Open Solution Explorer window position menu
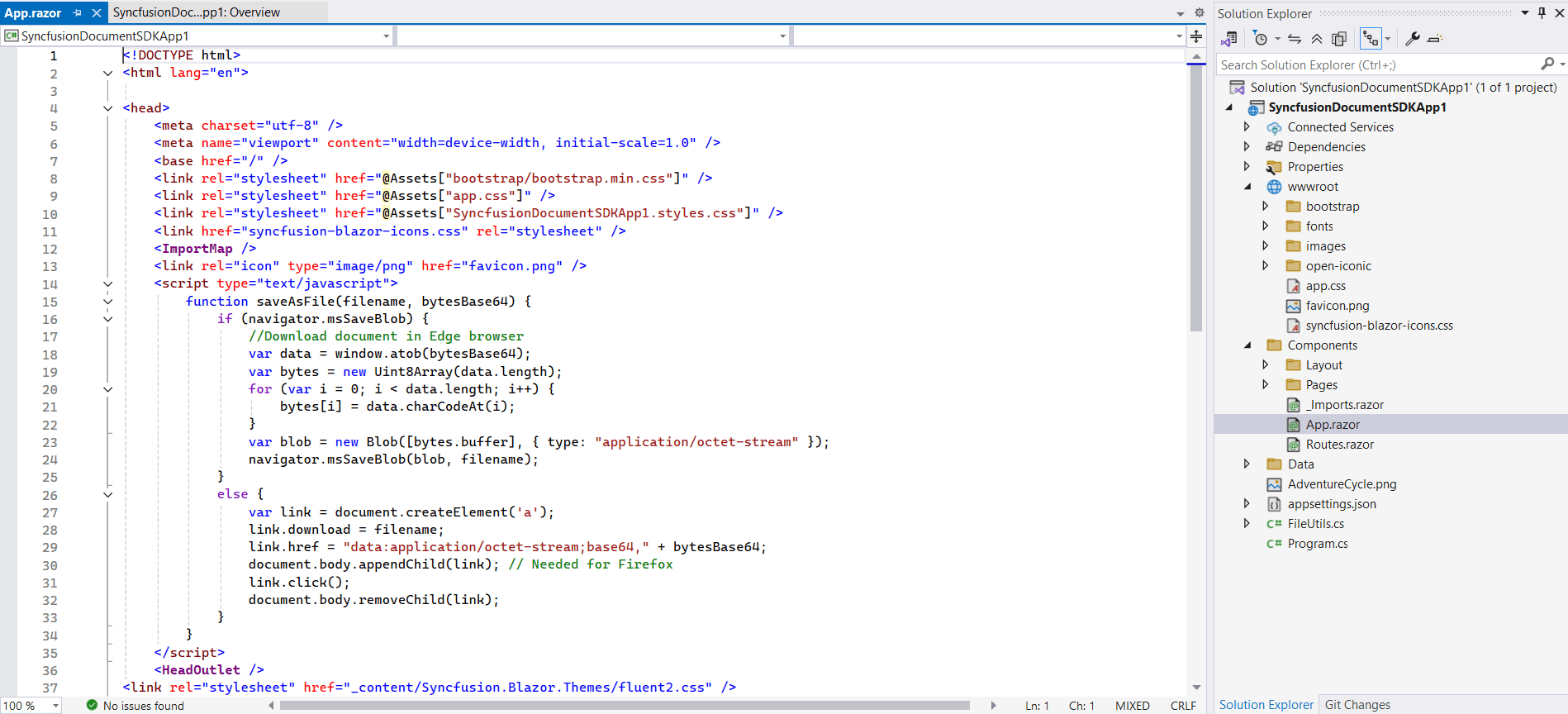Screen dimensions: 1568x714 coord(1525,12)
